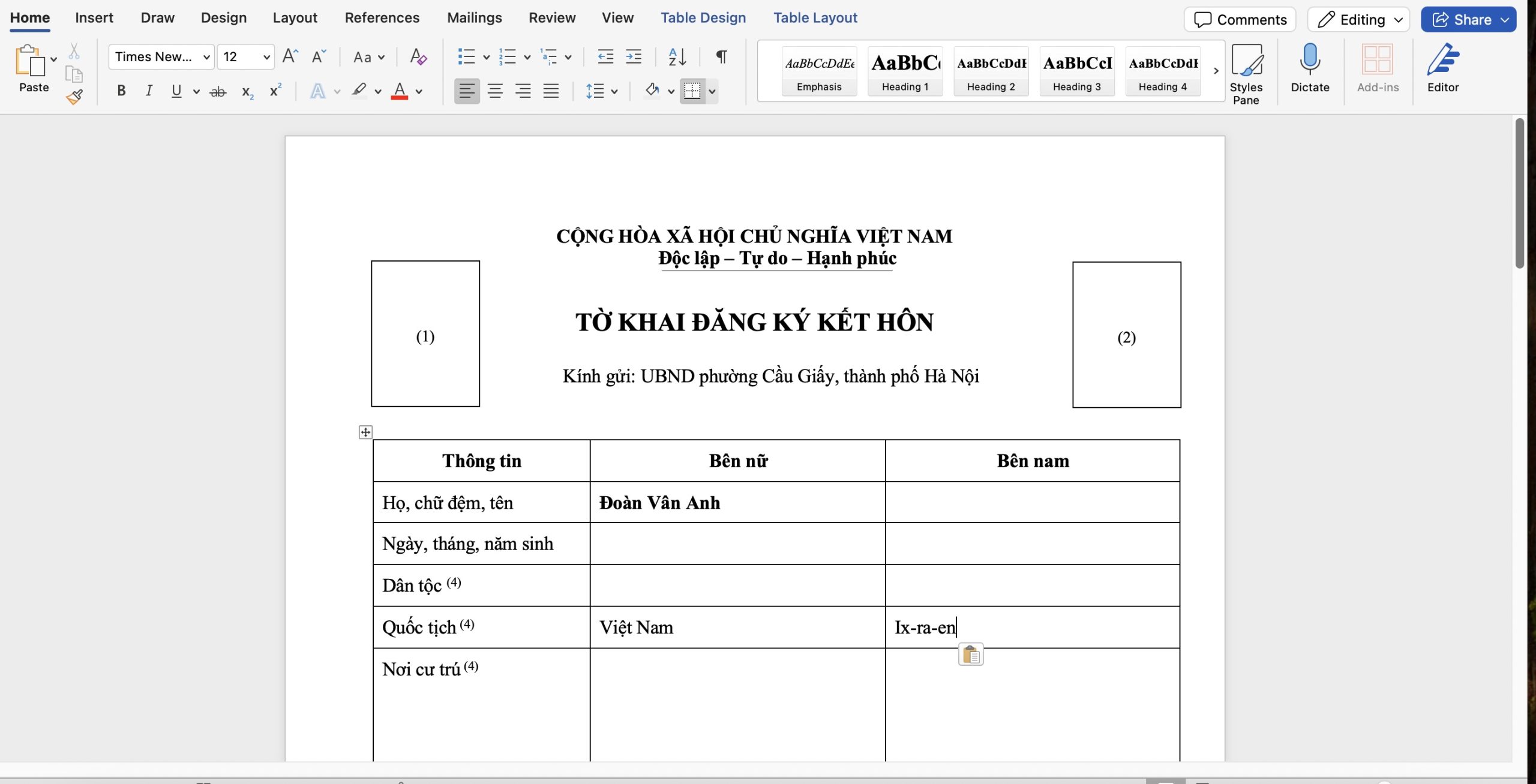The height and width of the screenshot is (784, 1536).
Task: Click the Share button
Action: 1468,19
